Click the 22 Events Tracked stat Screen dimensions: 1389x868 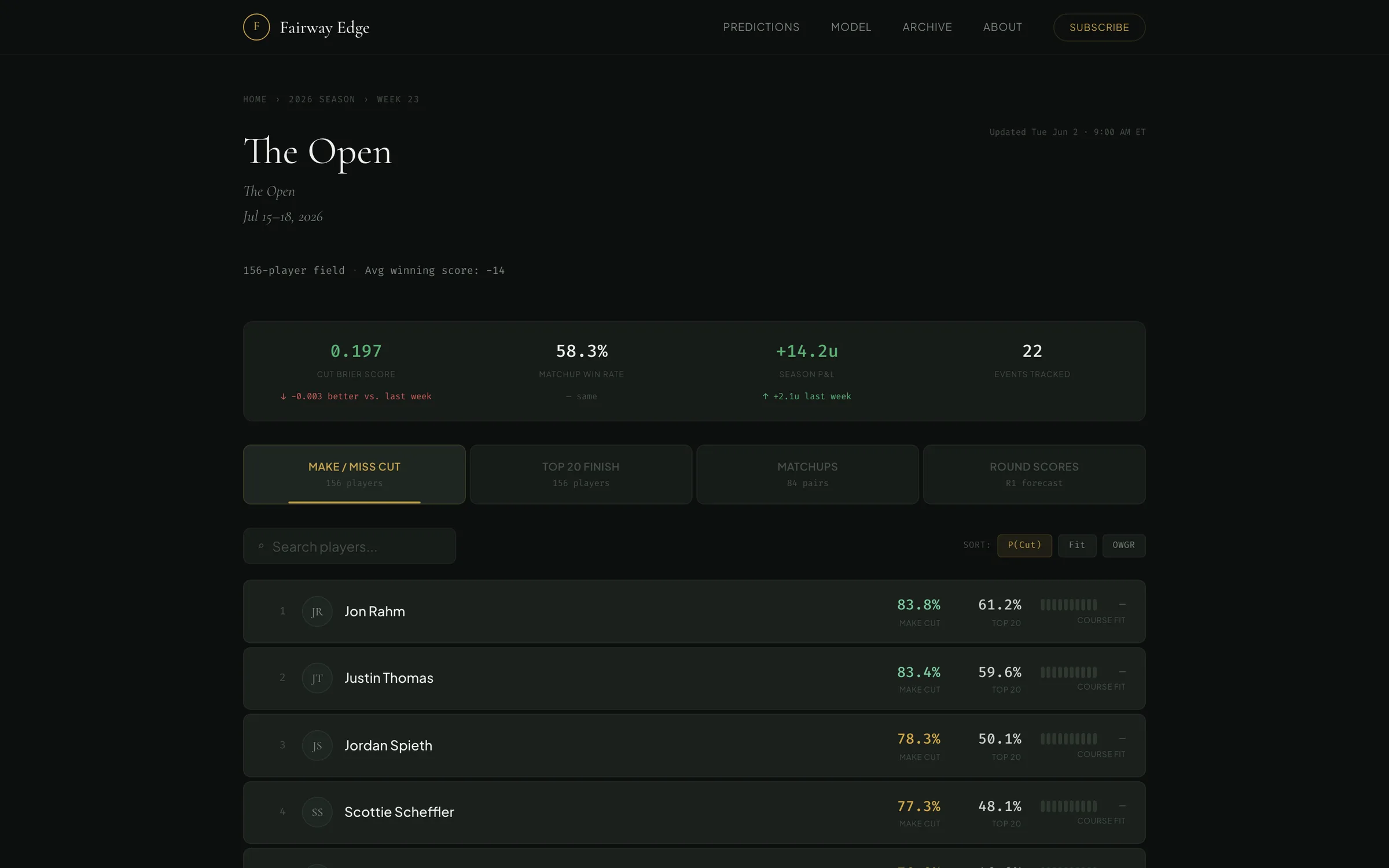point(1032,351)
